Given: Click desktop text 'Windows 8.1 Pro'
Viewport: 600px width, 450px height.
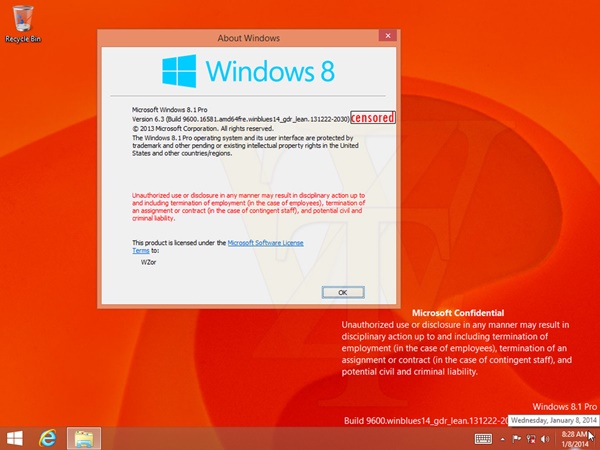Looking at the screenshot, I should coord(564,407).
